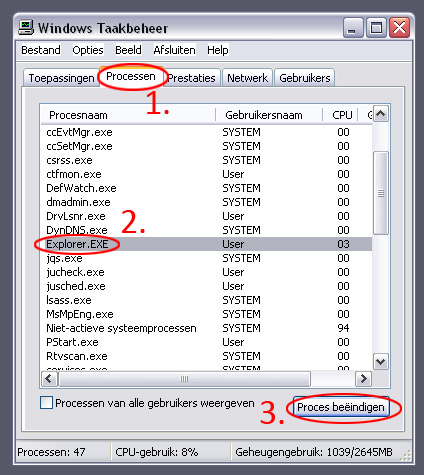Switch to the Processen tab
Screen dimensions: 424x475
131,76
